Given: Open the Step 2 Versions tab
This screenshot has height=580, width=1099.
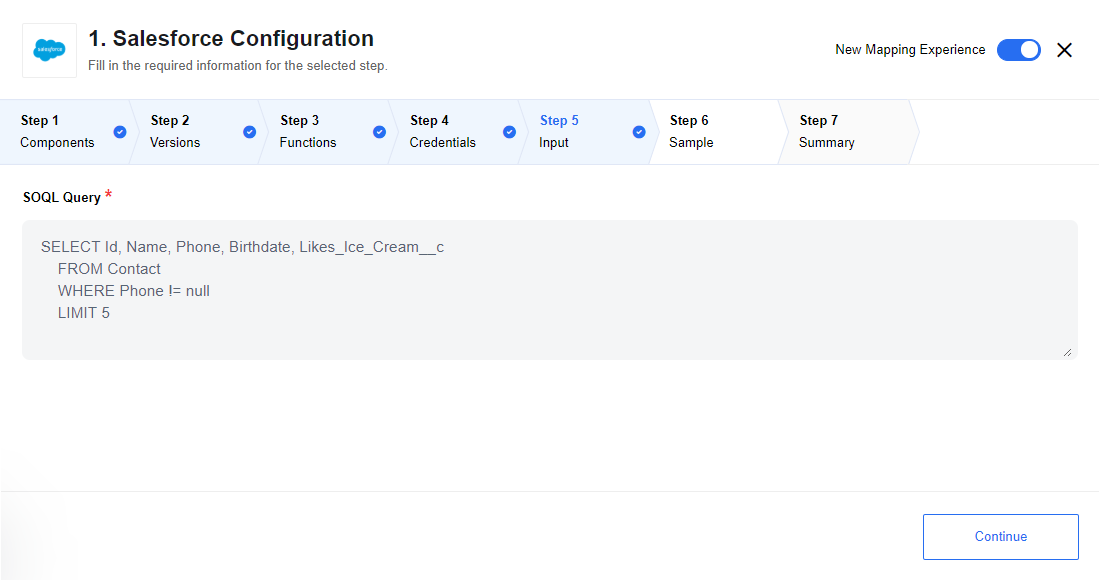Looking at the screenshot, I should tap(195, 132).
